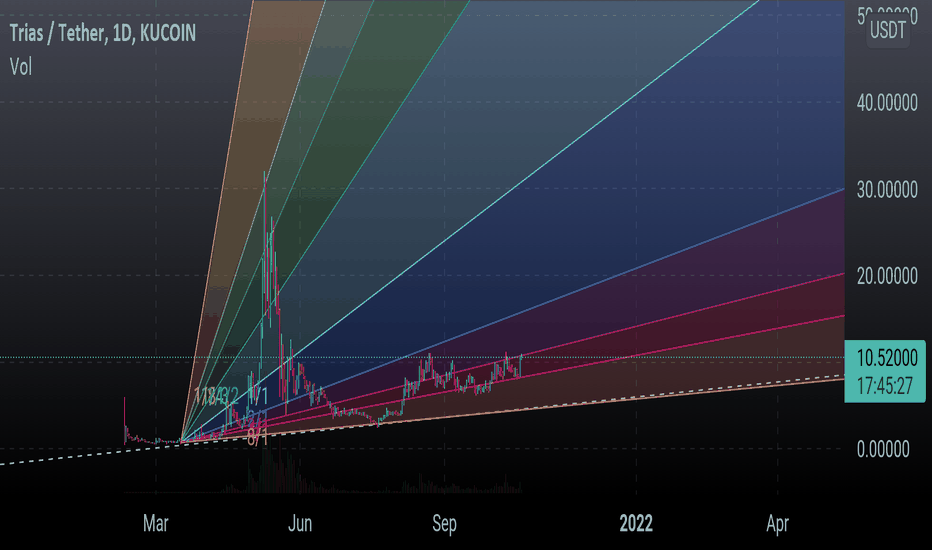The image size is (932, 550).
Task: Click the Jun date axis label
Action: click(300, 524)
